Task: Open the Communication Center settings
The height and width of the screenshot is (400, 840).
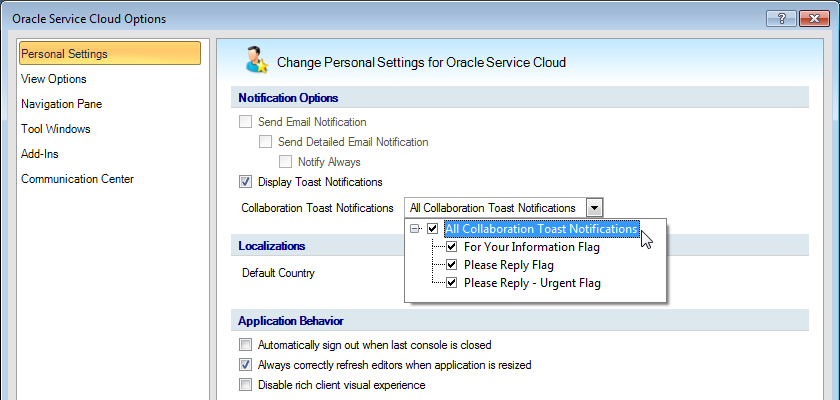Action: tap(77, 179)
